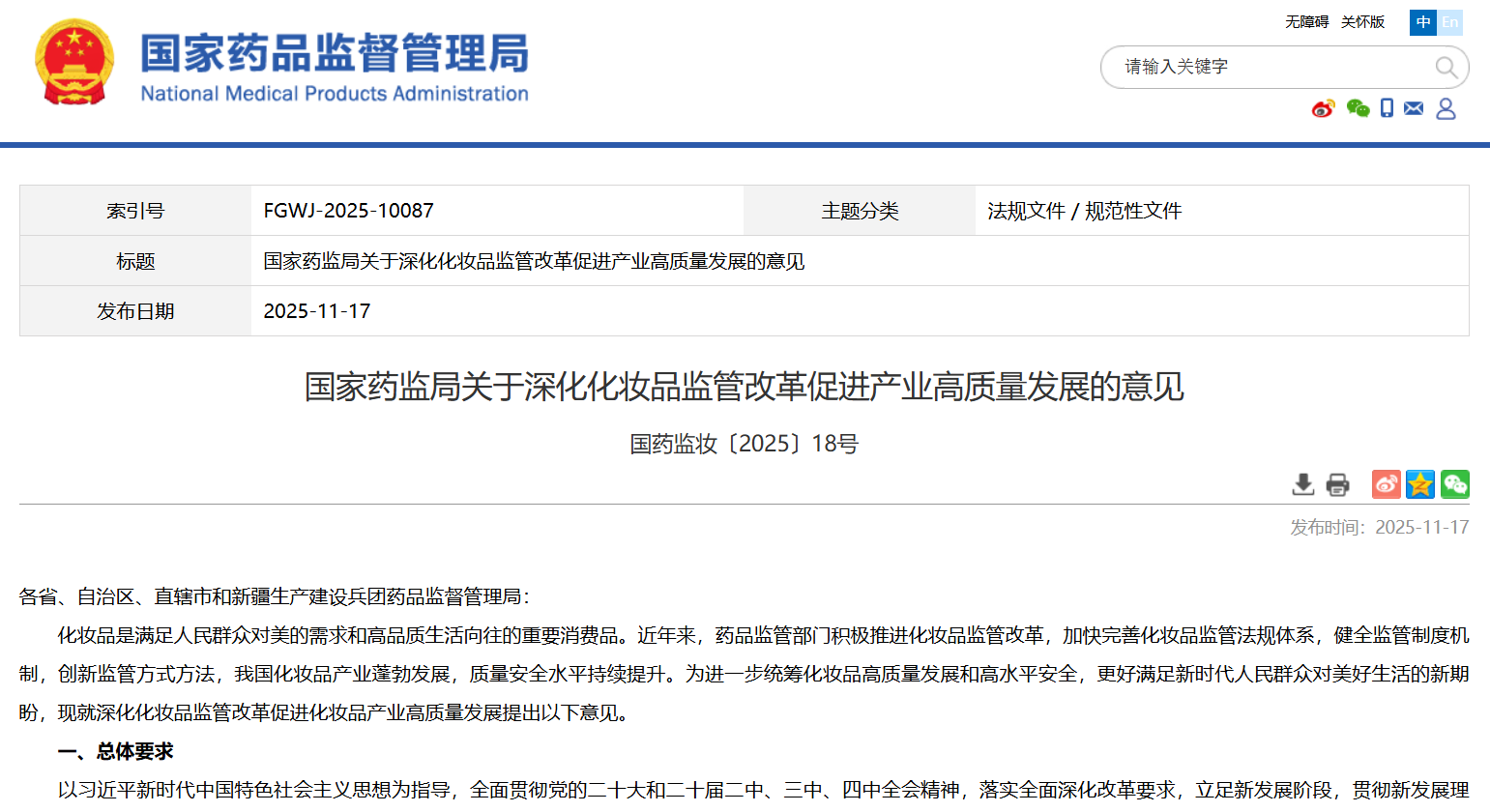Enable the 关怀版 care version
The image size is (1490, 812).
1362,22
